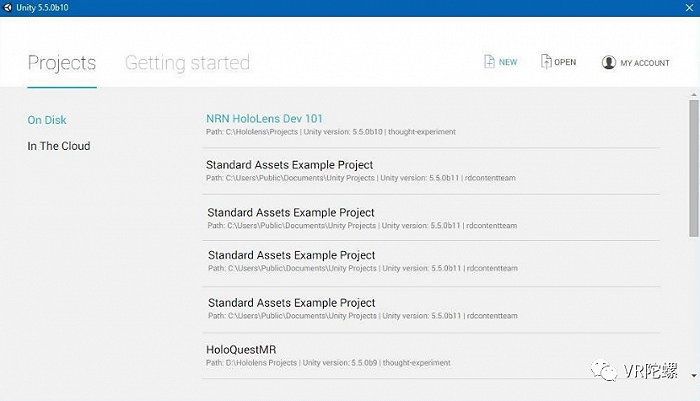Viewport: 700px width, 401px height.
Task: Select the second Standard Assets Example Project
Action: coord(291,212)
